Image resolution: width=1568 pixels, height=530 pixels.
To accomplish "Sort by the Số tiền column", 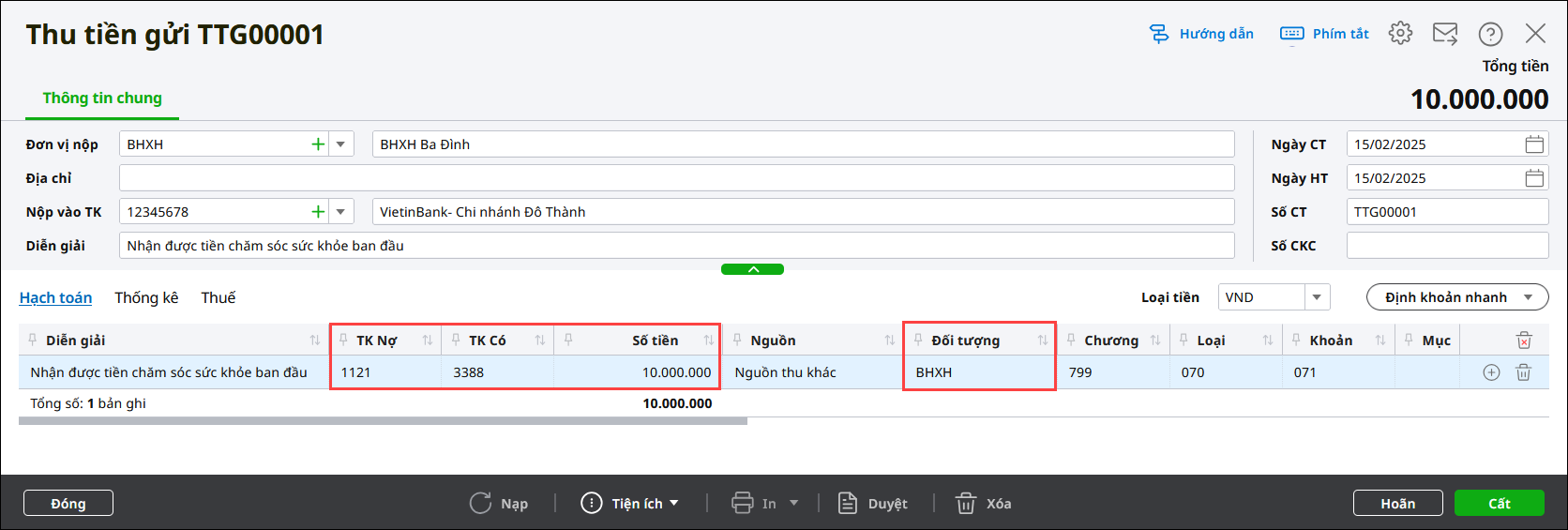I will coord(709,341).
